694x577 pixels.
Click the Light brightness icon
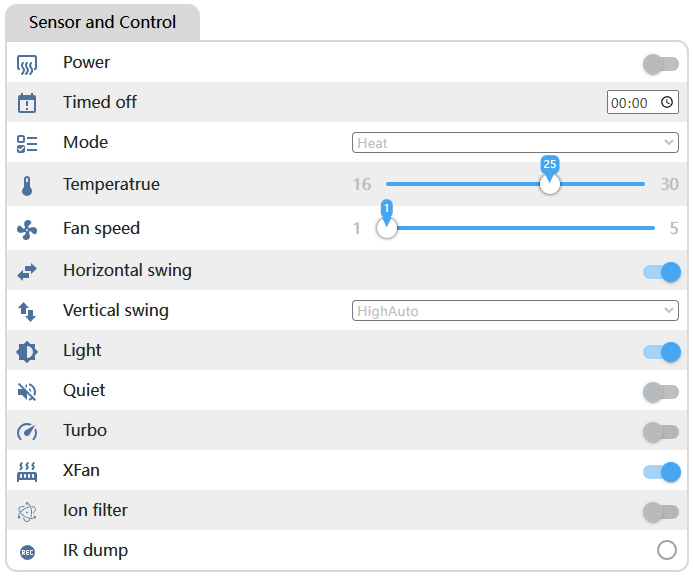pyautogui.click(x=27, y=351)
